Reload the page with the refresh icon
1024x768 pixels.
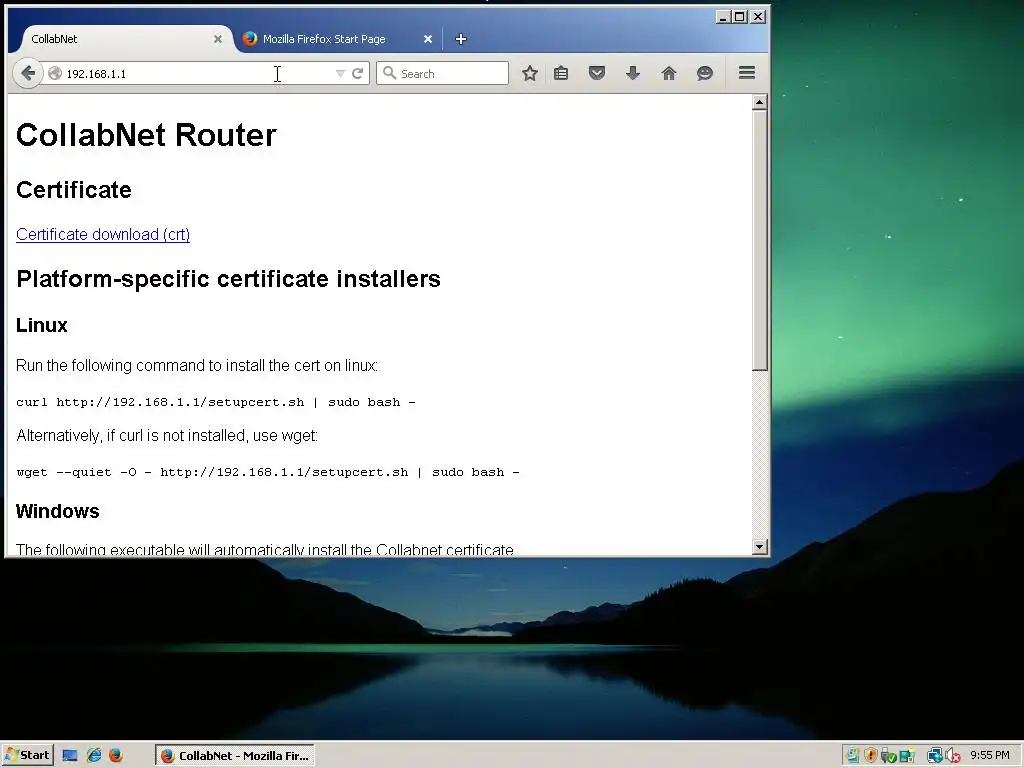(357, 73)
